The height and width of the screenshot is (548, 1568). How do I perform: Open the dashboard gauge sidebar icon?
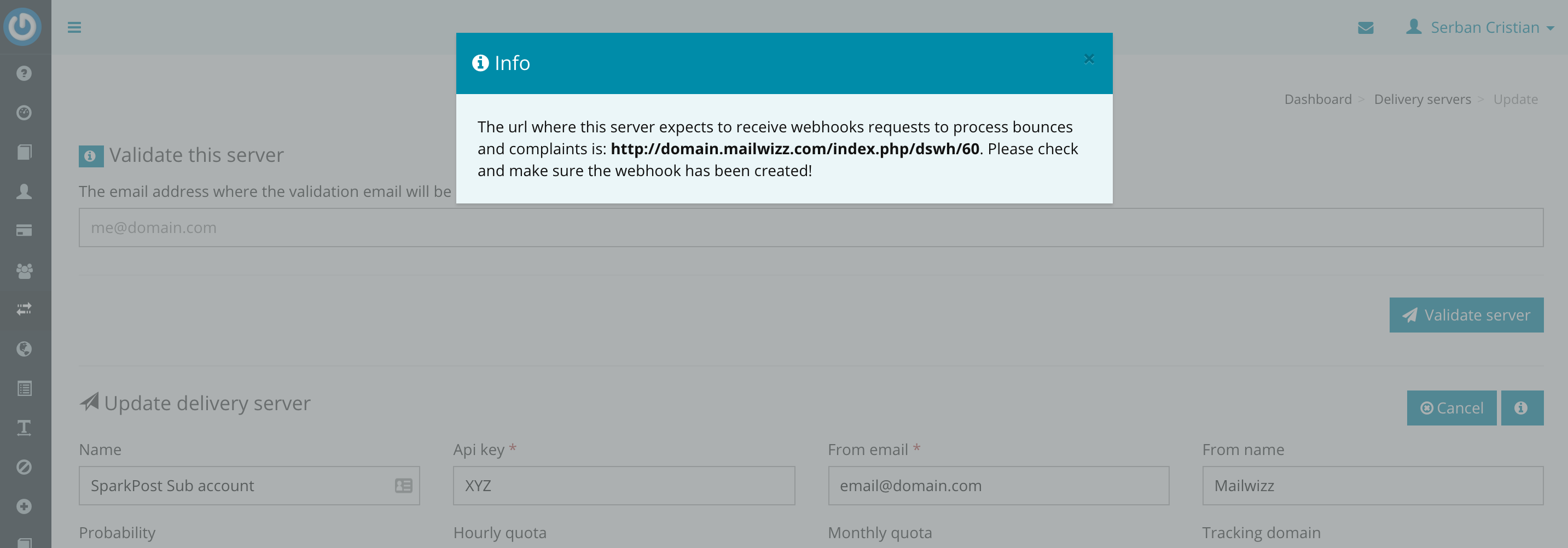pyautogui.click(x=25, y=113)
